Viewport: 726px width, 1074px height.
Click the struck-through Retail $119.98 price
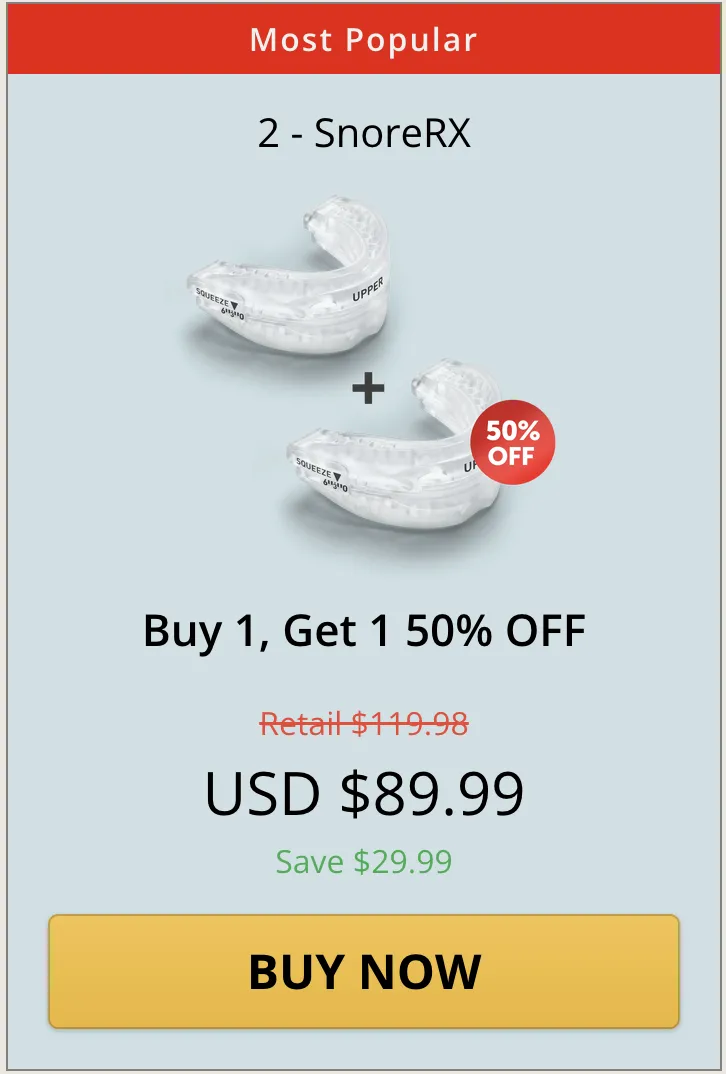click(364, 723)
